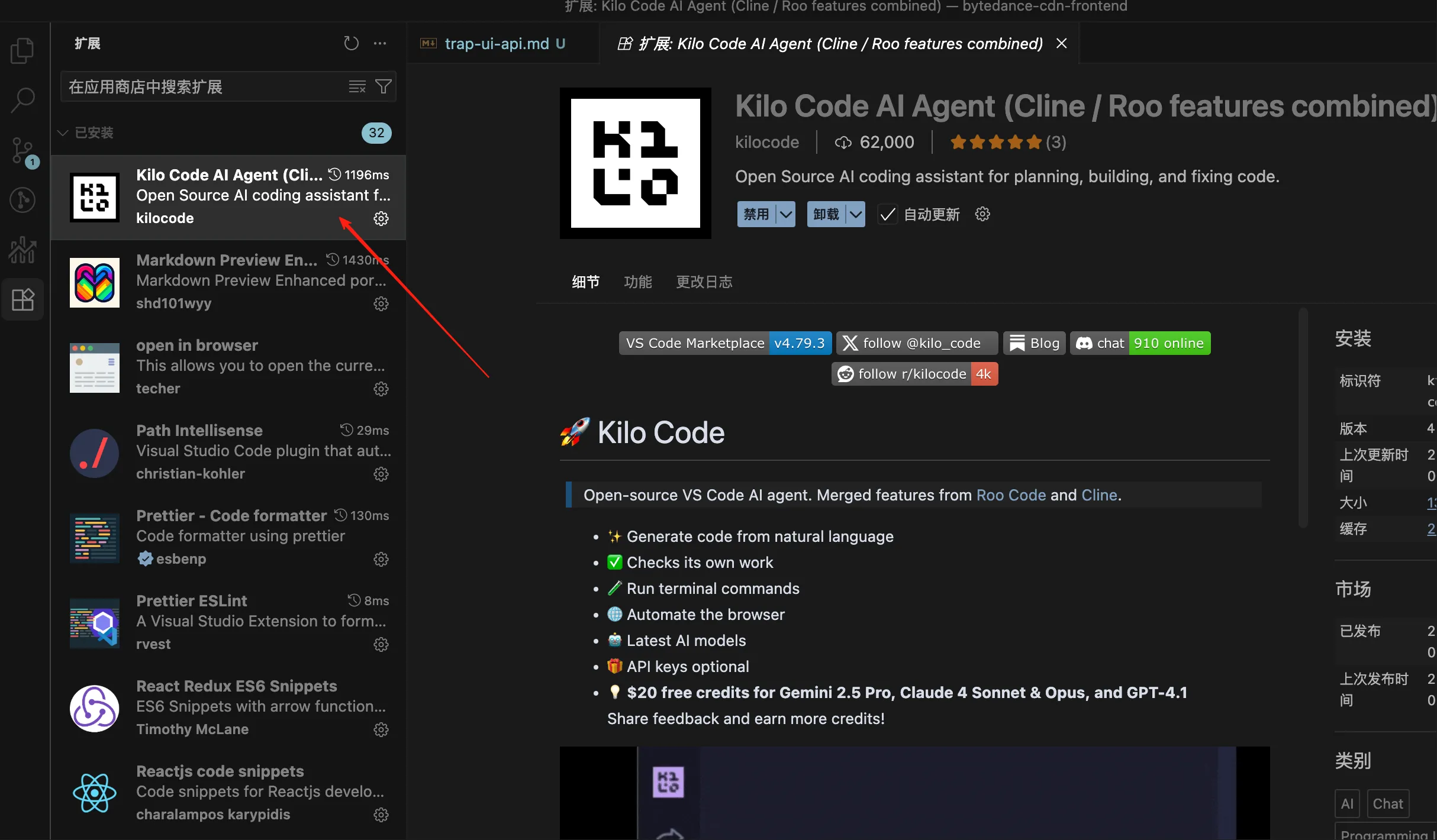Open Reactjs code snippets manage gear
This screenshot has width=1437, height=840.
pyautogui.click(x=381, y=815)
